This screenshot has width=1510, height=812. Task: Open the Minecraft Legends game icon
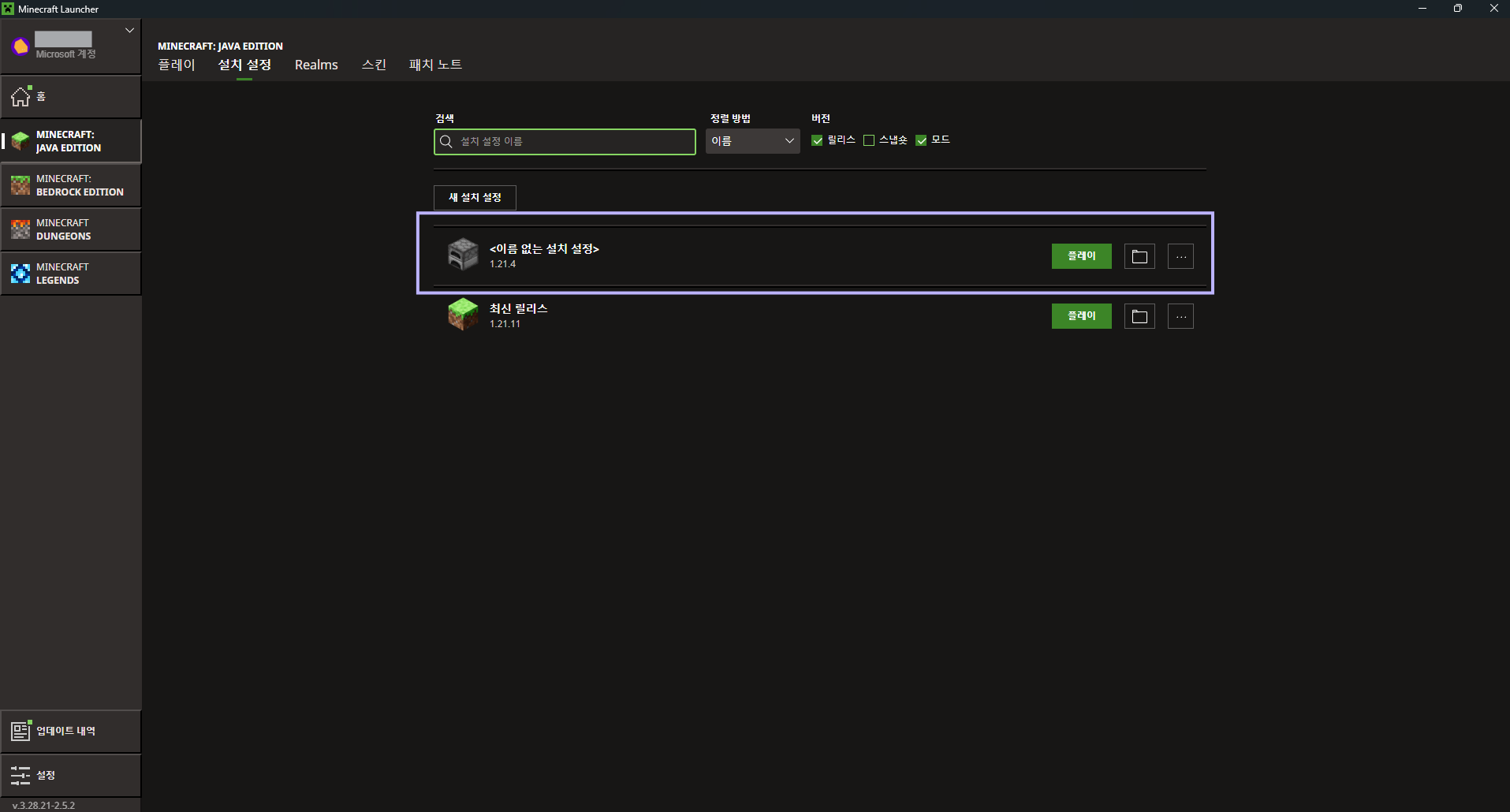click(21, 274)
